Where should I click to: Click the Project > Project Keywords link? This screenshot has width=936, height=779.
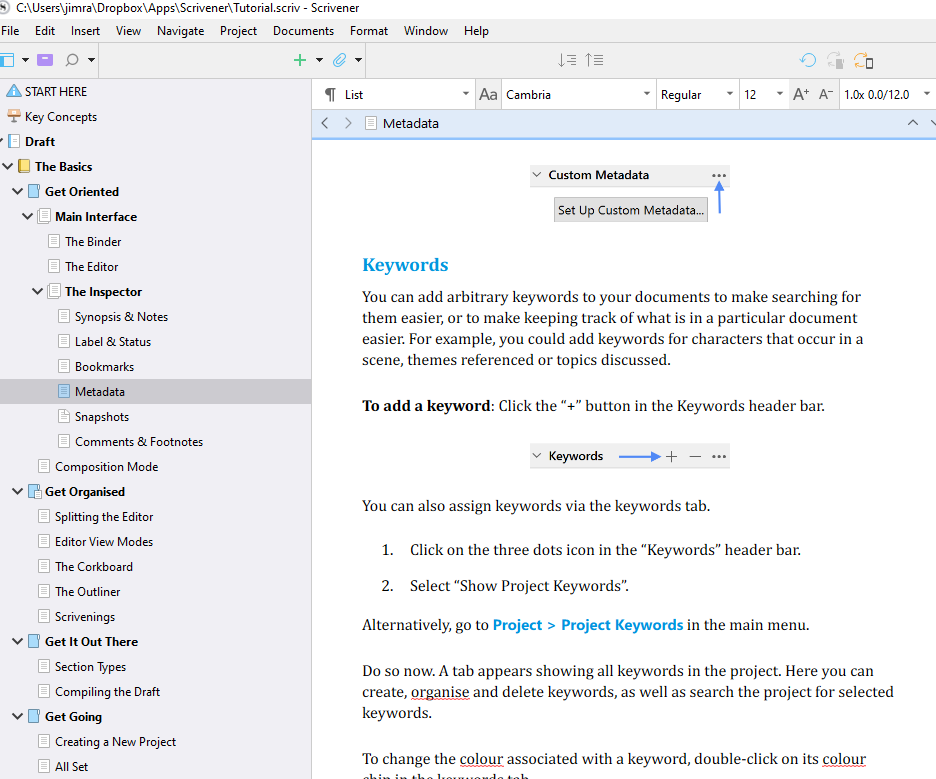(x=588, y=625)
